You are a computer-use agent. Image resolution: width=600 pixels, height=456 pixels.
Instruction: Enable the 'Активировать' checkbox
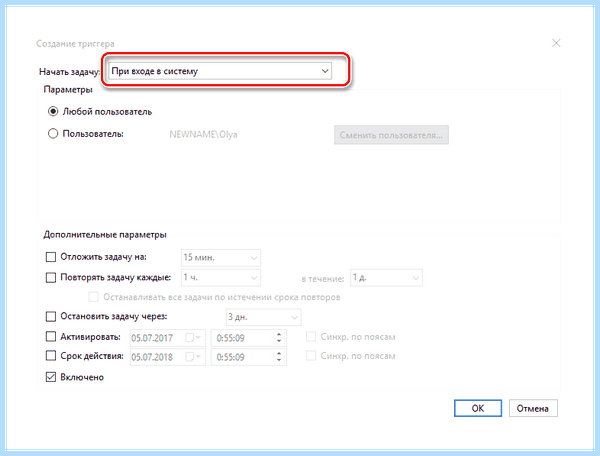pyautogui.click(x=51, y=337)
